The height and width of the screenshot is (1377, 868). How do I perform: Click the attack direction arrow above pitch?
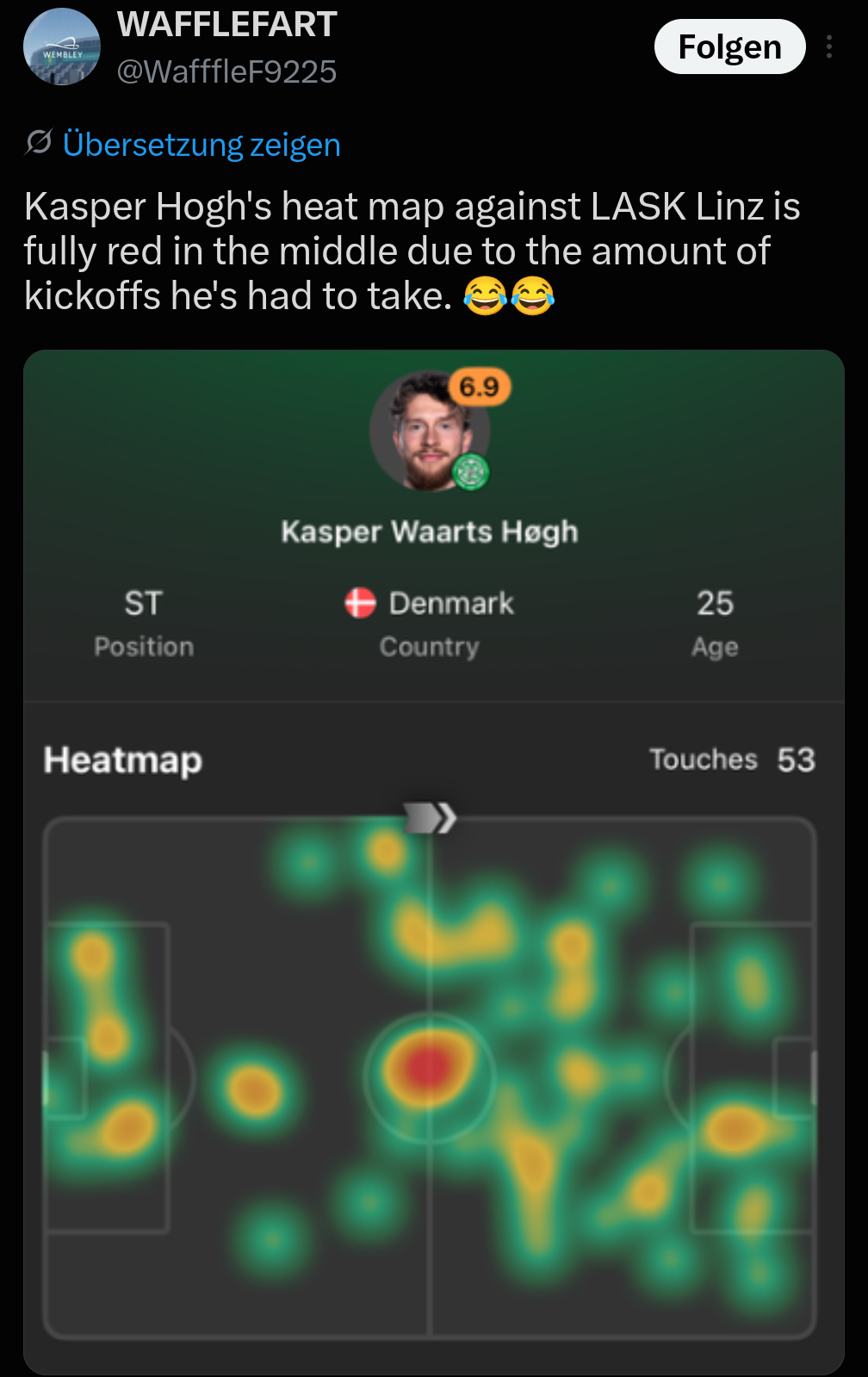click(430, 817)
